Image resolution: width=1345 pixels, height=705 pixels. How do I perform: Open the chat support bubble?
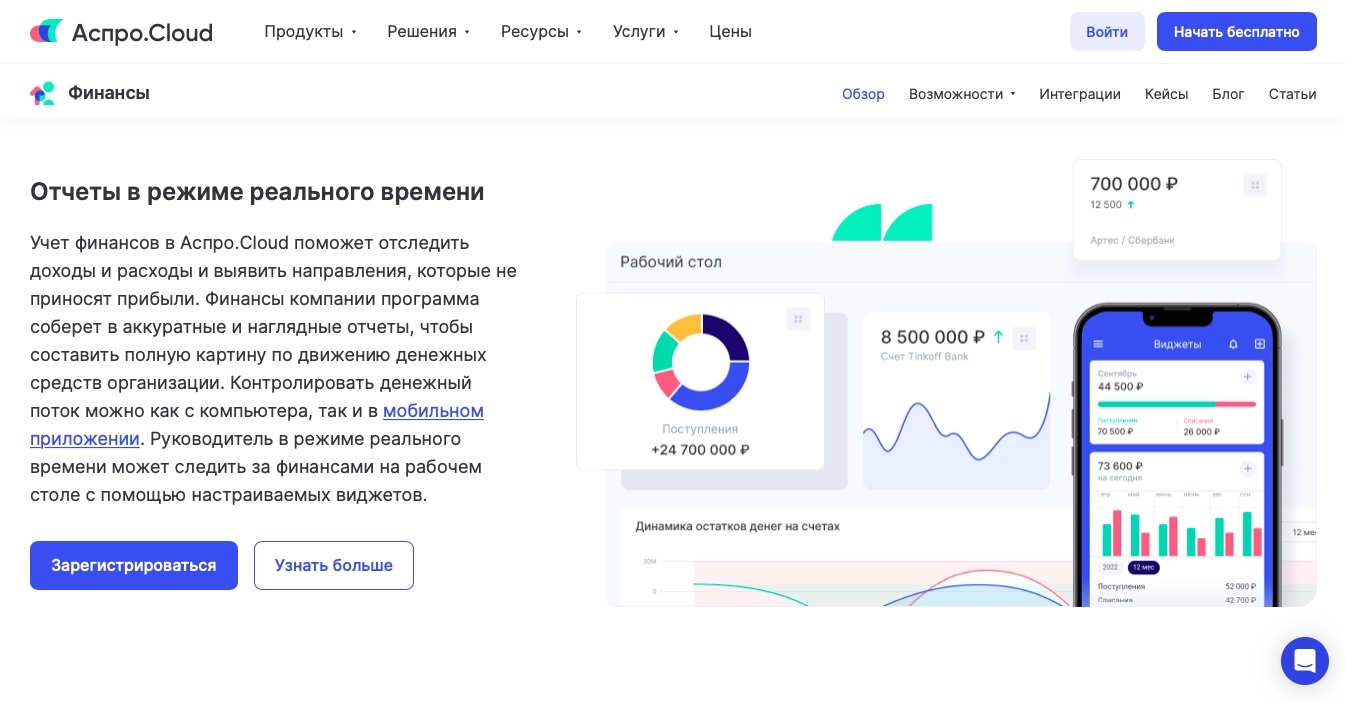tap(1305, 661)
